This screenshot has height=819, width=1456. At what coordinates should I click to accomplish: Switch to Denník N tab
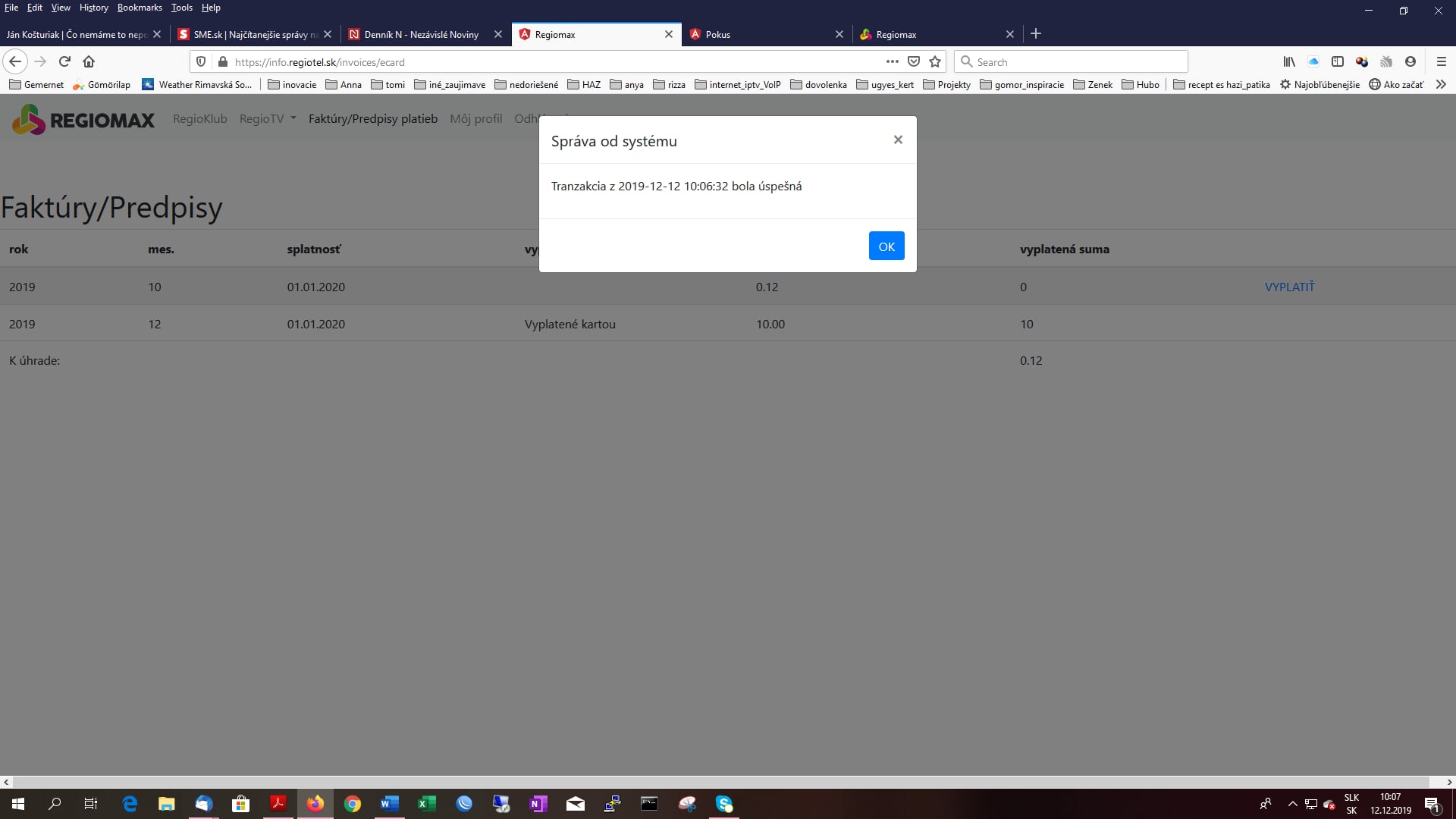[x=425, y=34]
